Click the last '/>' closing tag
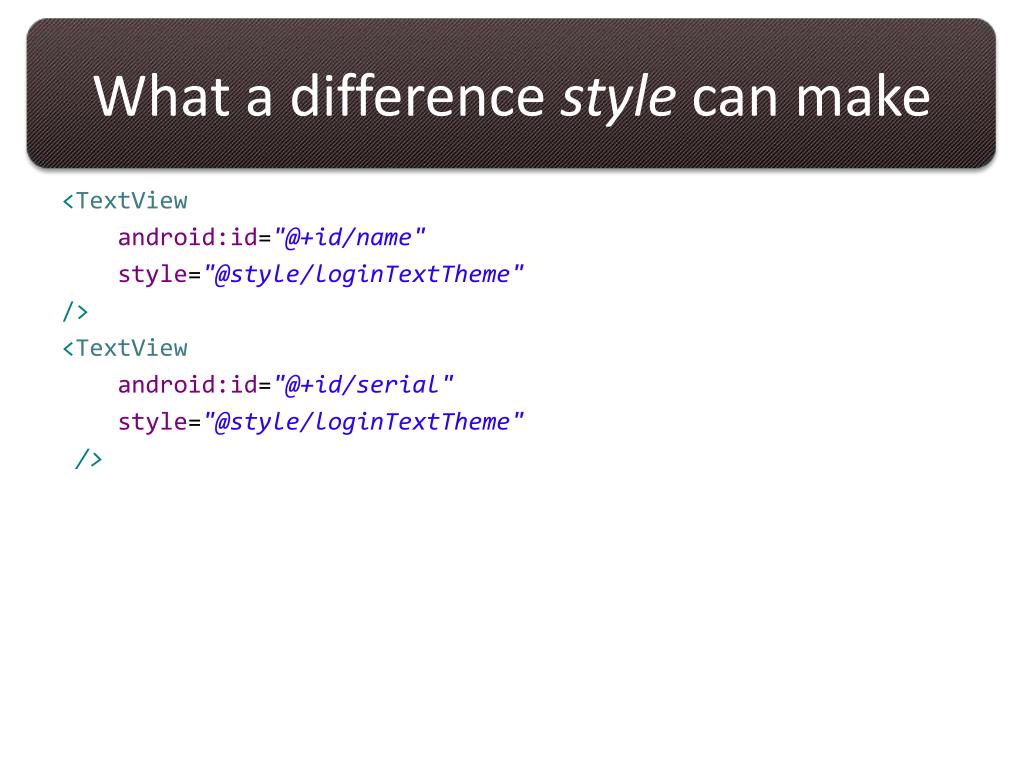Viewport: 1024px width, 768px height. coord(89,458)
